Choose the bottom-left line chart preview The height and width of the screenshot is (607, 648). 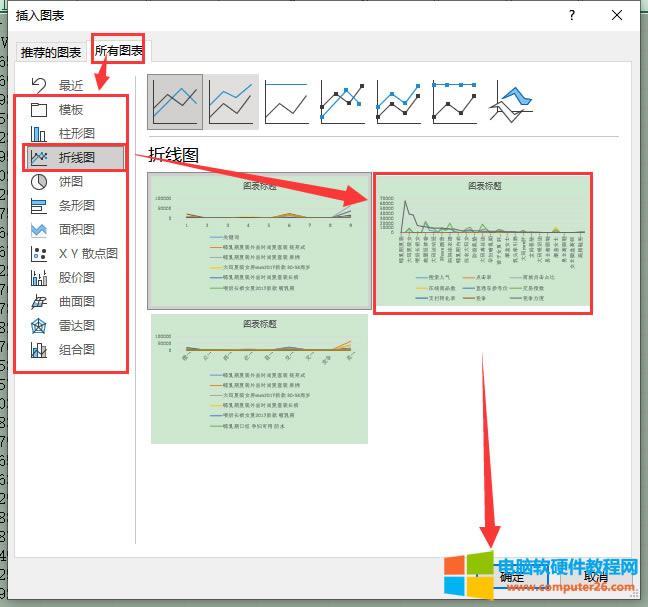257,378
